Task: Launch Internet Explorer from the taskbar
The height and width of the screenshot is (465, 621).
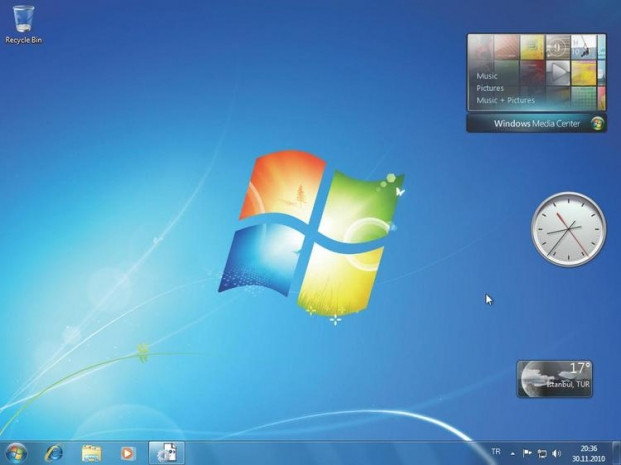Action: pyautogui.click(x=53, y=453)
